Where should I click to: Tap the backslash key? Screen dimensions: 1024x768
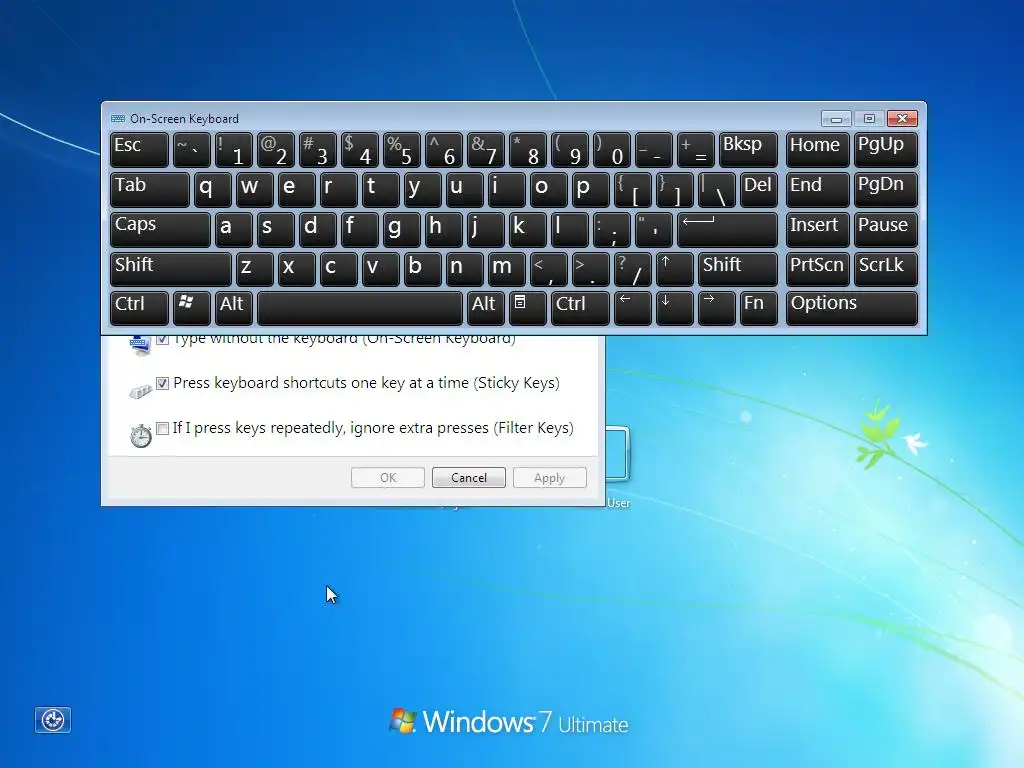tap(716, 189)
